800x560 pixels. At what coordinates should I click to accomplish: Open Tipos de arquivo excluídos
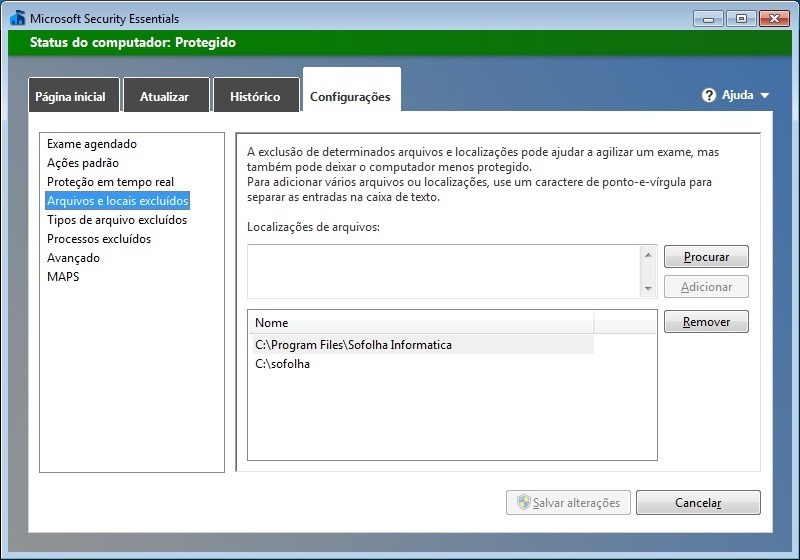[117, 219]
